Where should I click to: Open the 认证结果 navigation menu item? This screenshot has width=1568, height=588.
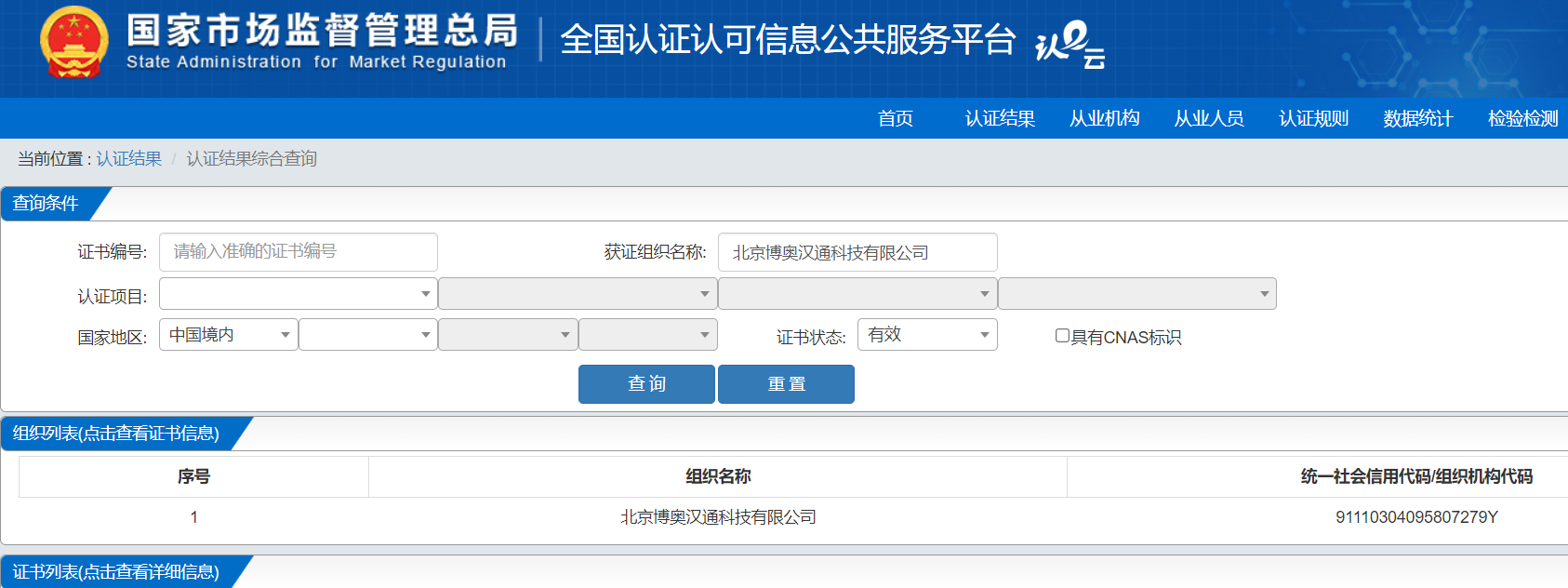[x=1000, y=118]
